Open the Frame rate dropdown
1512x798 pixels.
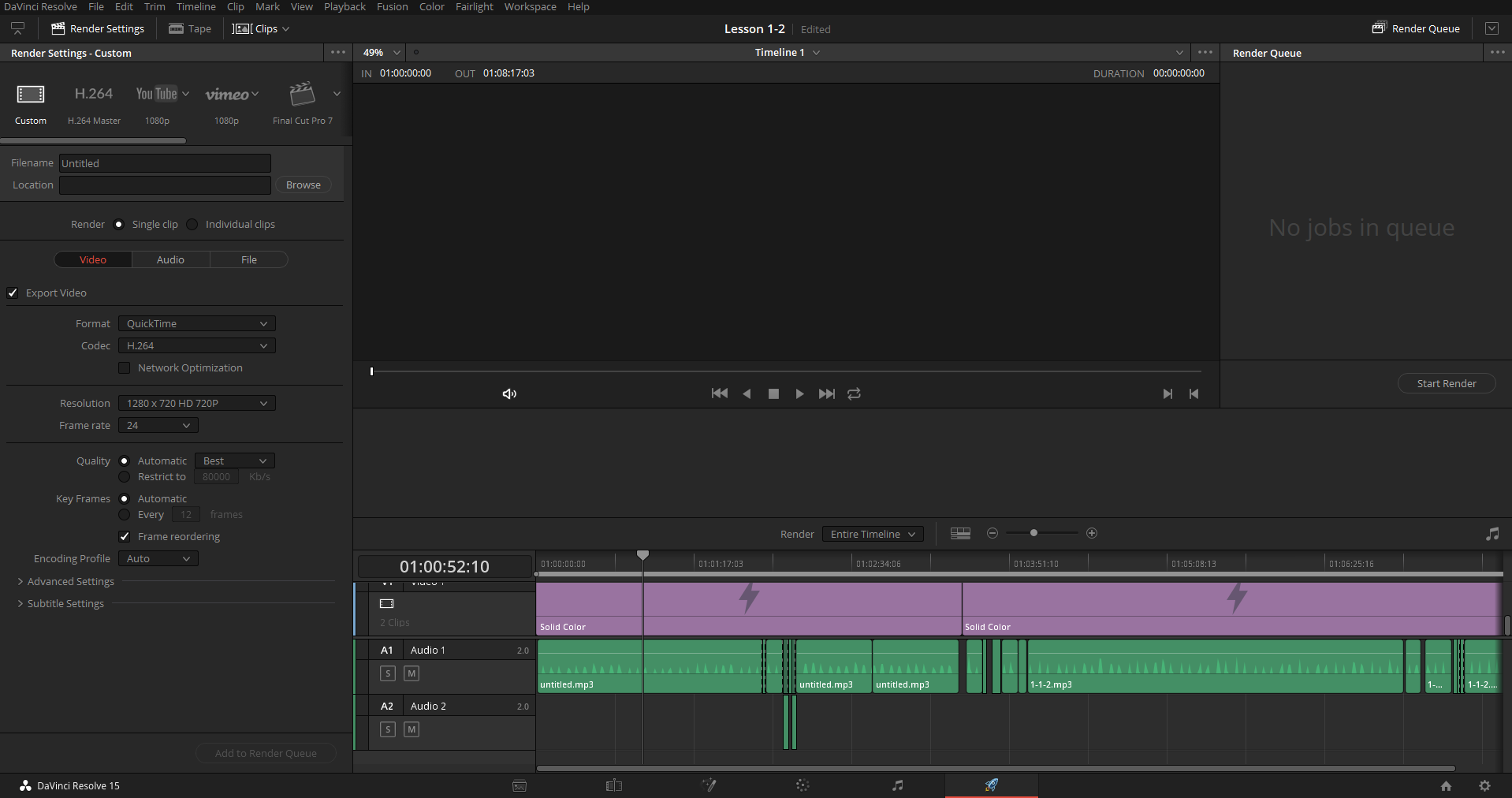pos(158,426)
